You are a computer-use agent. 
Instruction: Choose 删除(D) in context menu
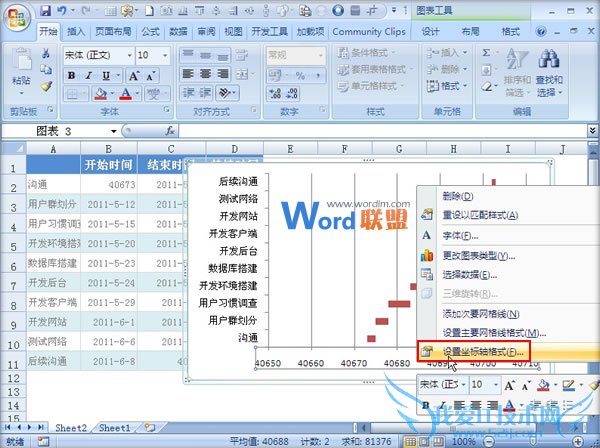pyautogui.click(x=458, y=196)
